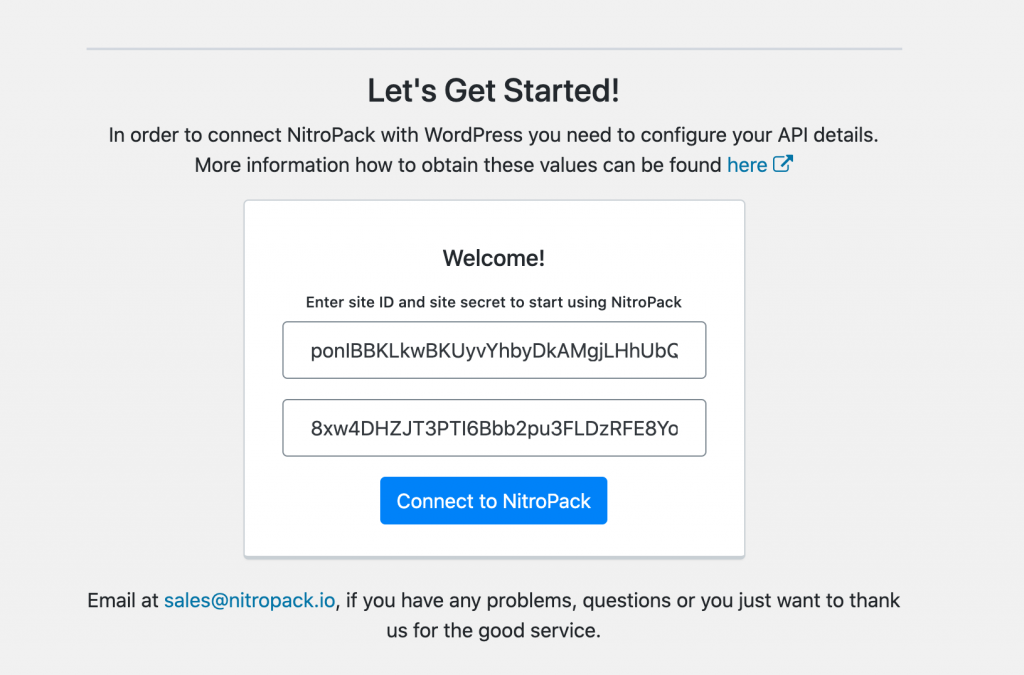Click the 'Email at' footer text
The image size is (1024, 675).
(122, 601)
